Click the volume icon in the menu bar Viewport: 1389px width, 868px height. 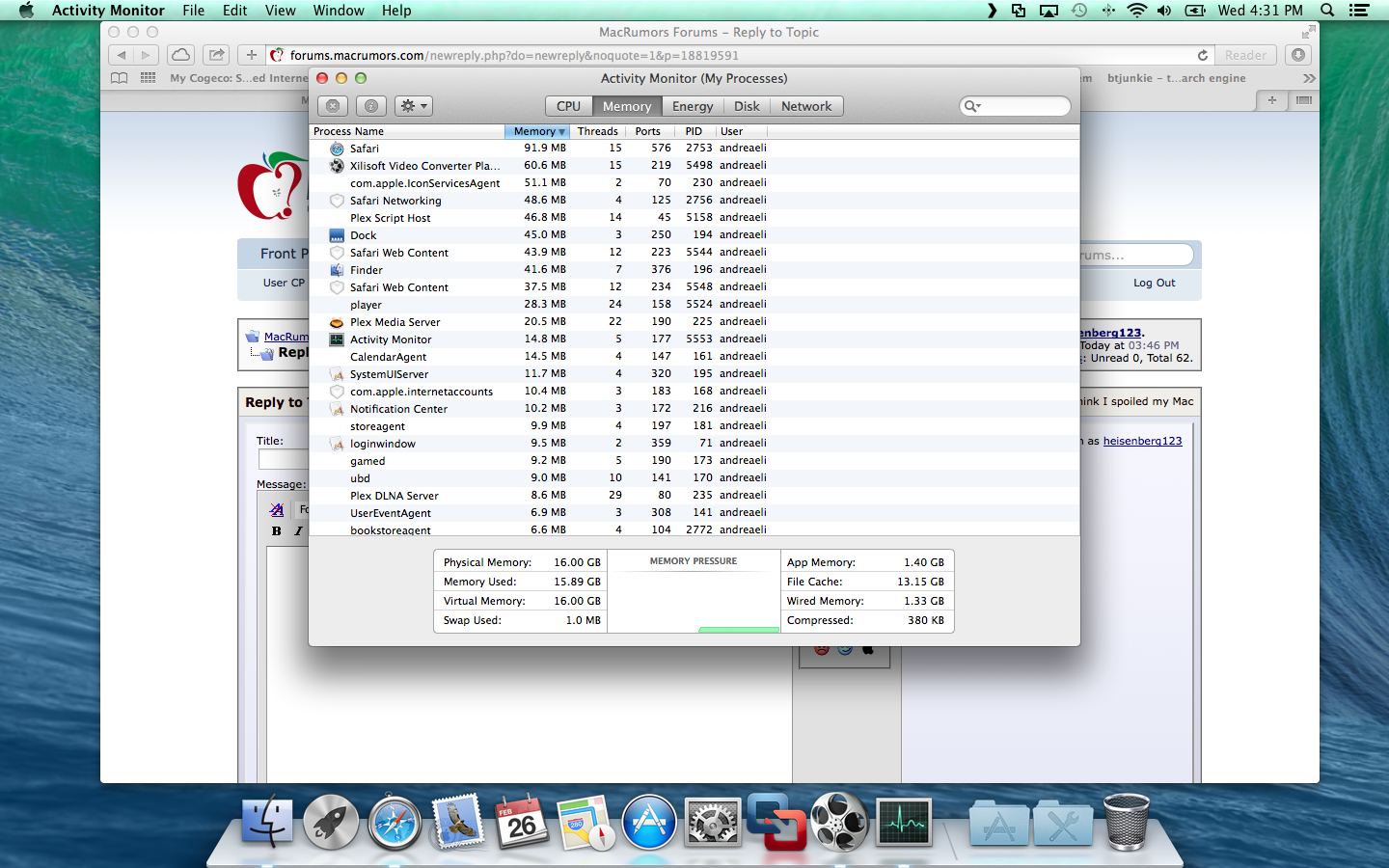1164,11
